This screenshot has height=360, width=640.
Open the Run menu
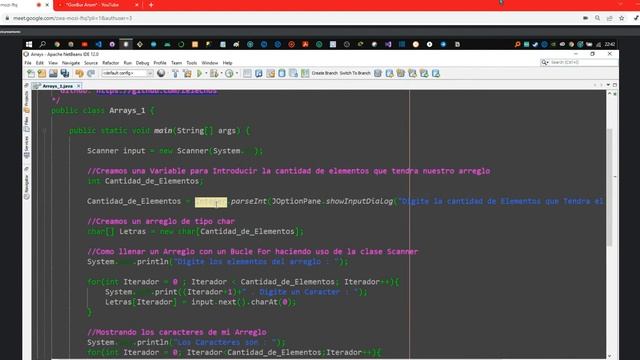coord(127,63)
